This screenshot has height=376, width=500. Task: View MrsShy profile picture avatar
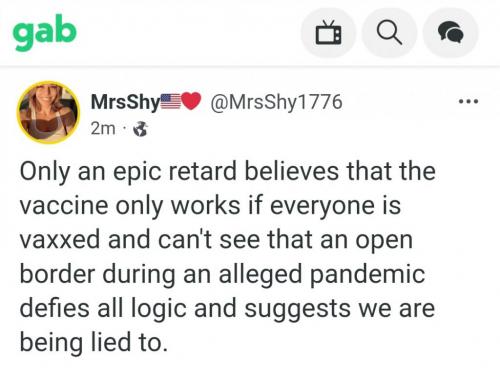48,112
